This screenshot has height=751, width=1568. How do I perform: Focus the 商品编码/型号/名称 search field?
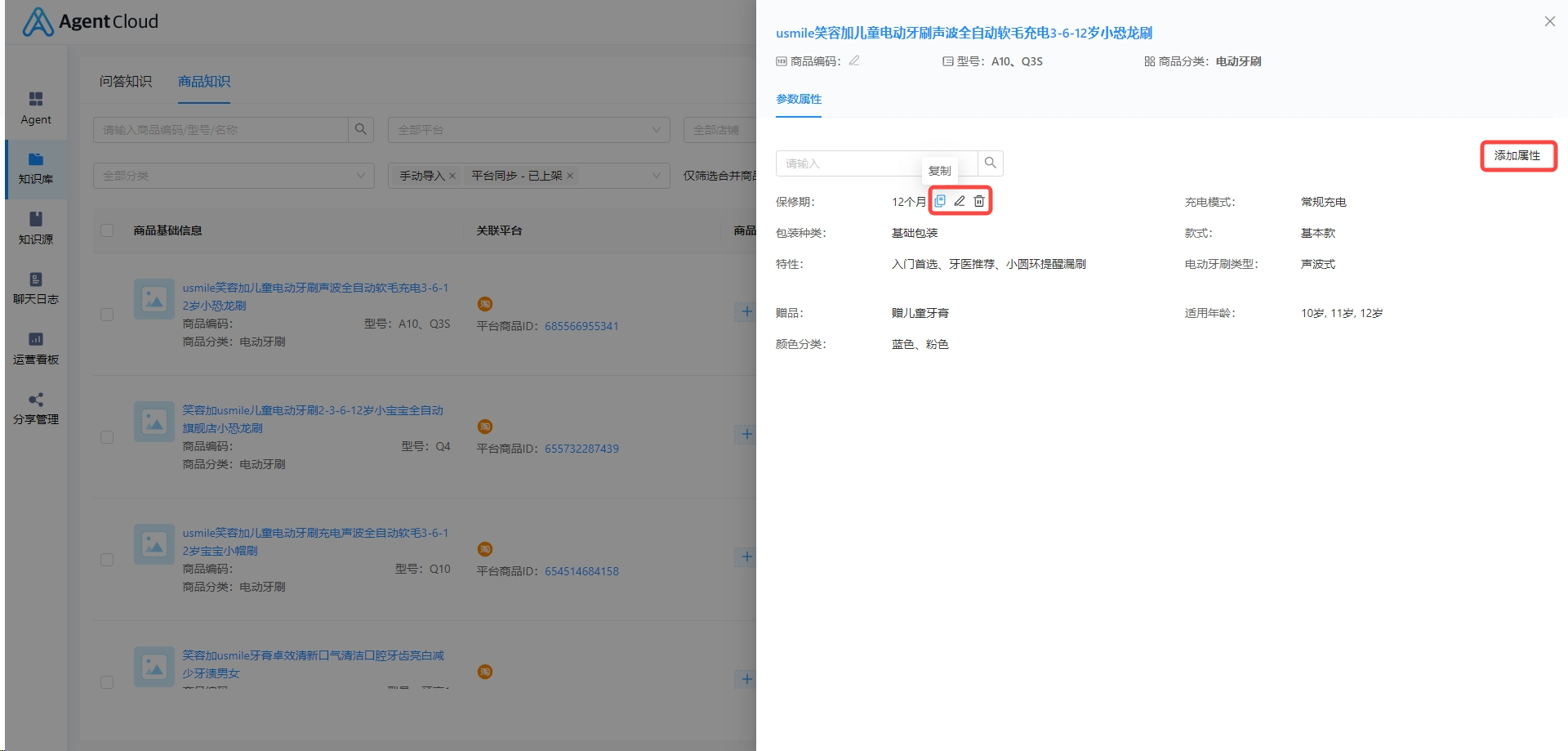pyautogui.click(x=220, y=130)
